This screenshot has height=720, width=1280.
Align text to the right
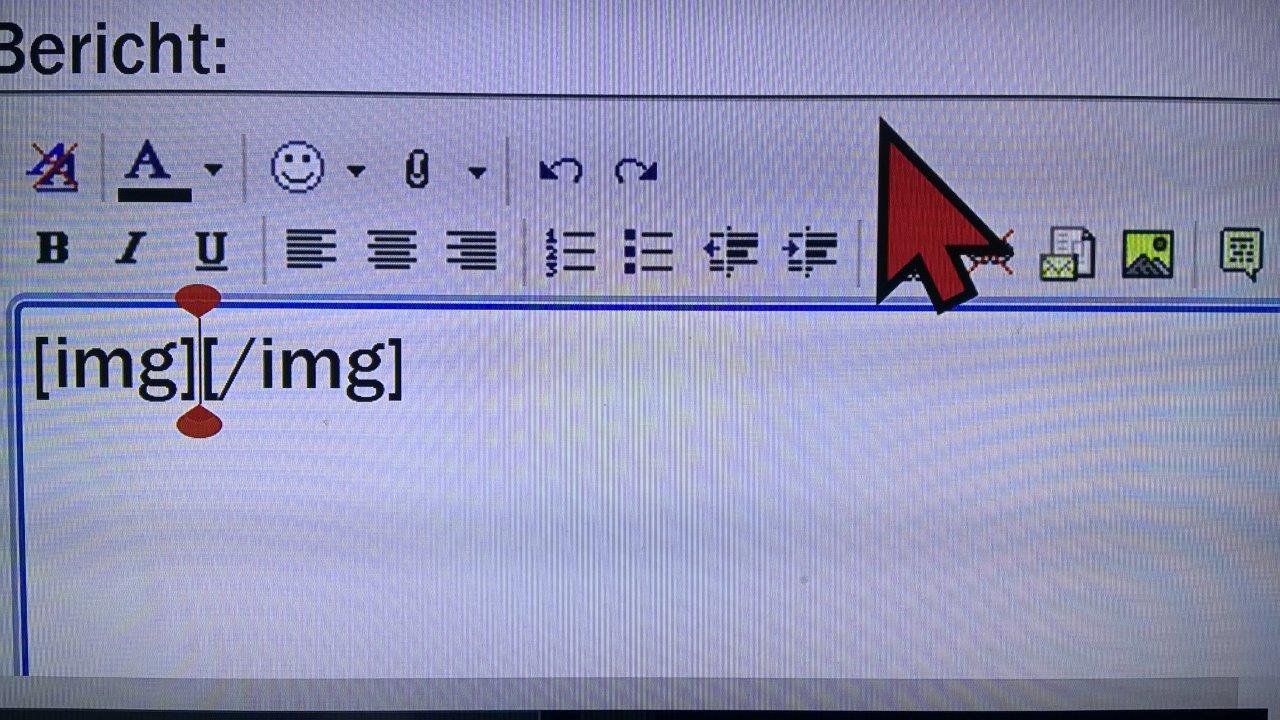click(471, 249)
